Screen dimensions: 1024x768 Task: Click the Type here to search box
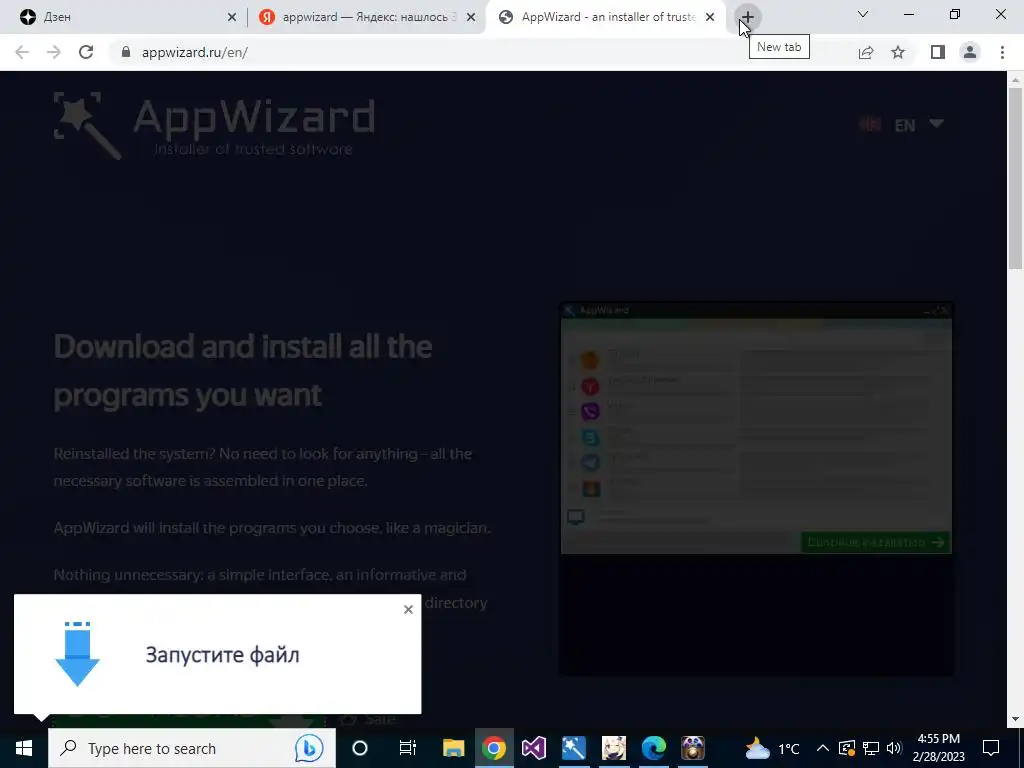point(192,748)
